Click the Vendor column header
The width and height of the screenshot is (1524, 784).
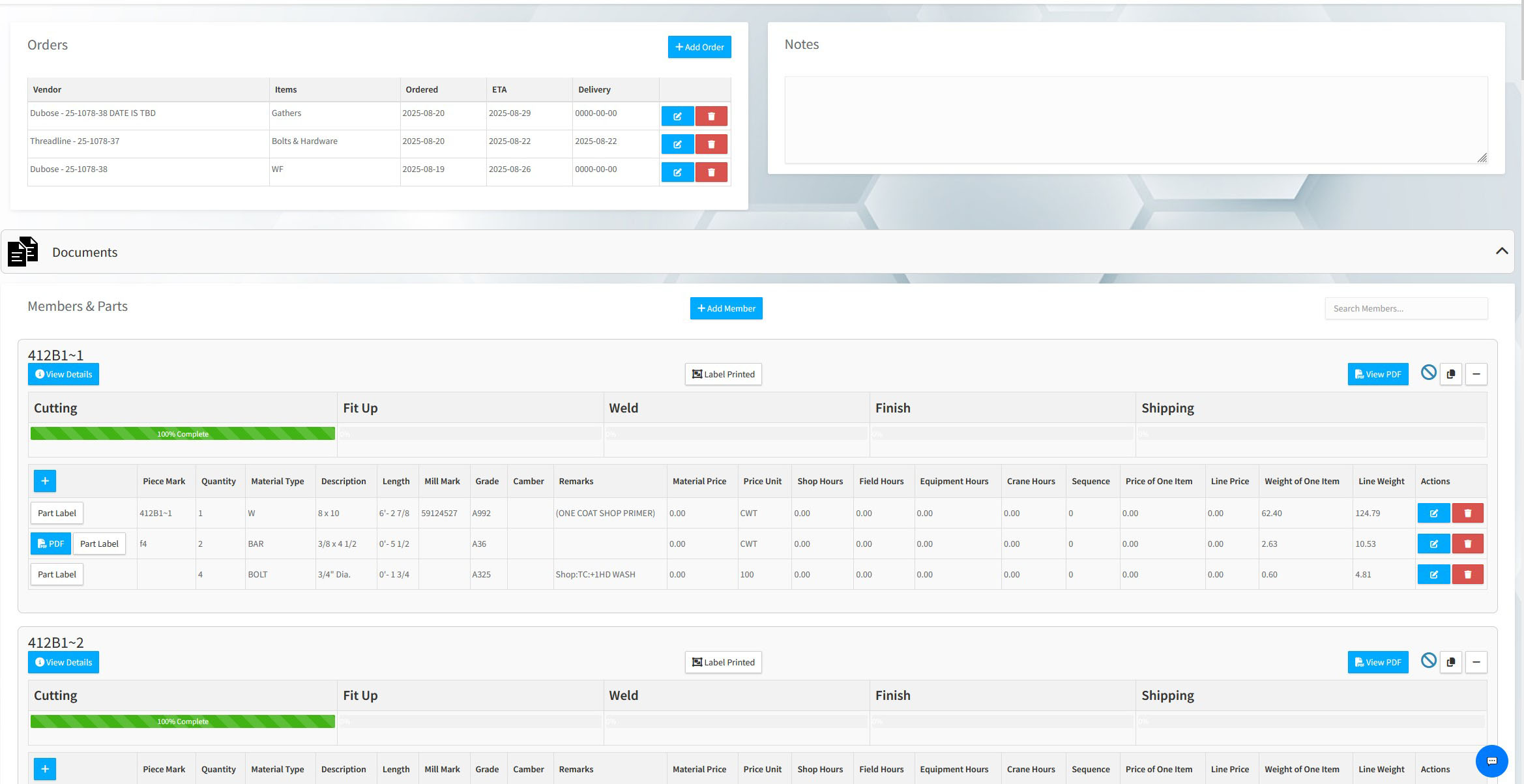pos(47,89)
